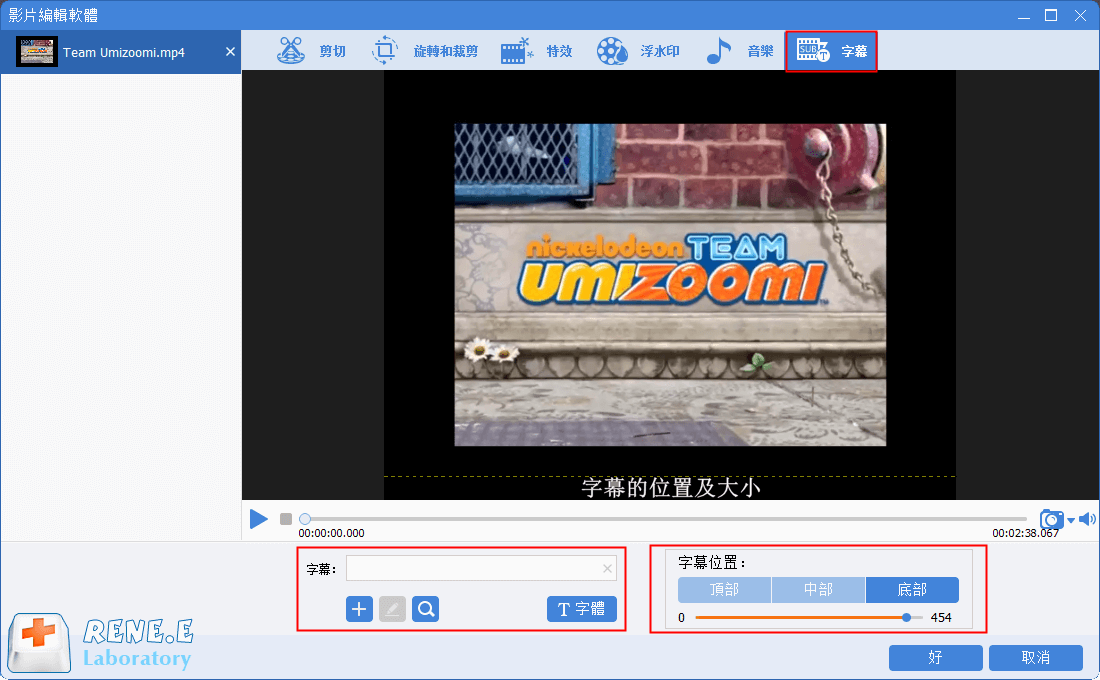Open the 剪切 (cut) tool tab
The width and height of the screenshot is (1100, 680).
[x=311, y=51]
